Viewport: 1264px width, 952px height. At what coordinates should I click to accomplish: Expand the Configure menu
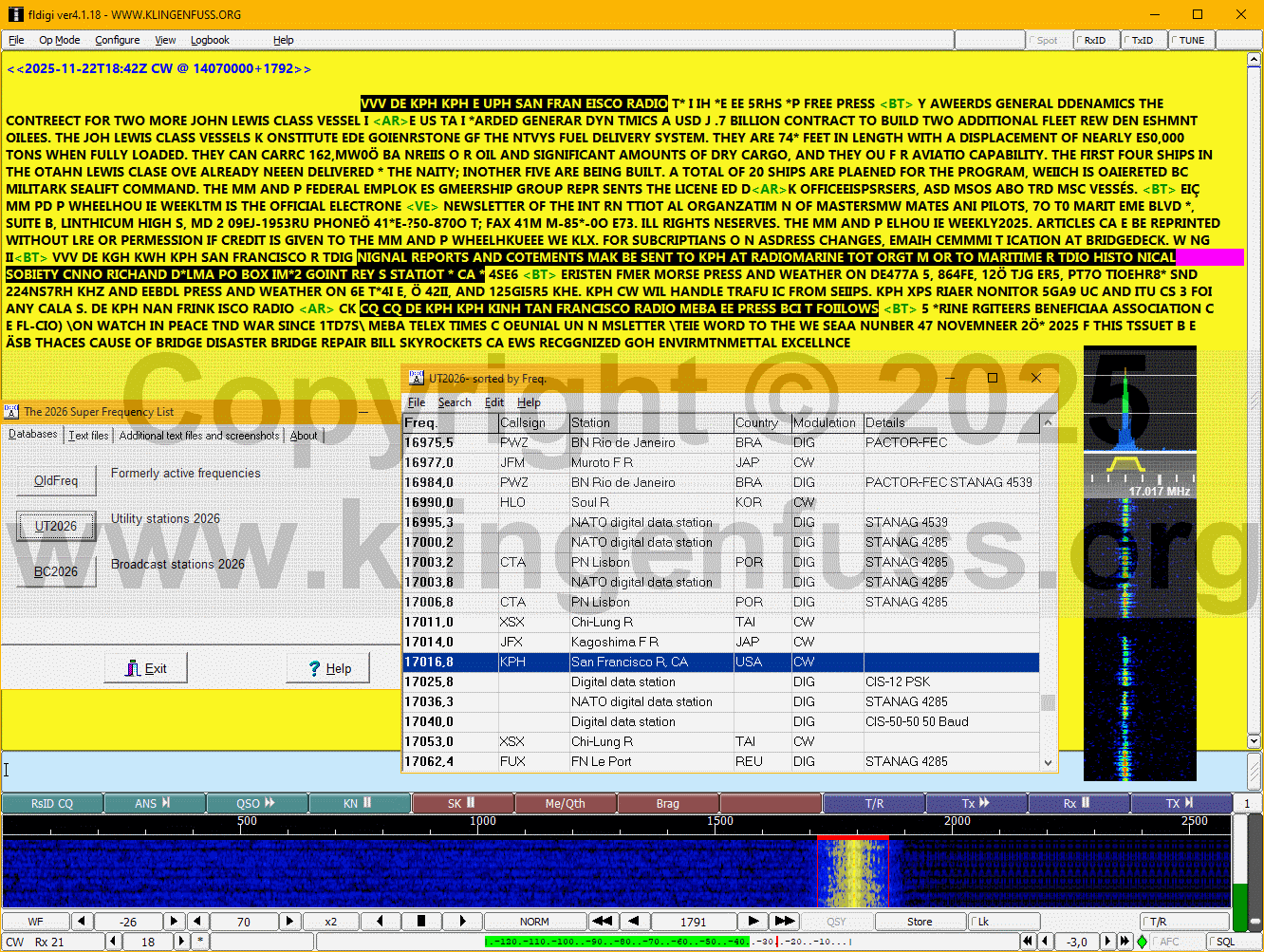click(118, 40)
